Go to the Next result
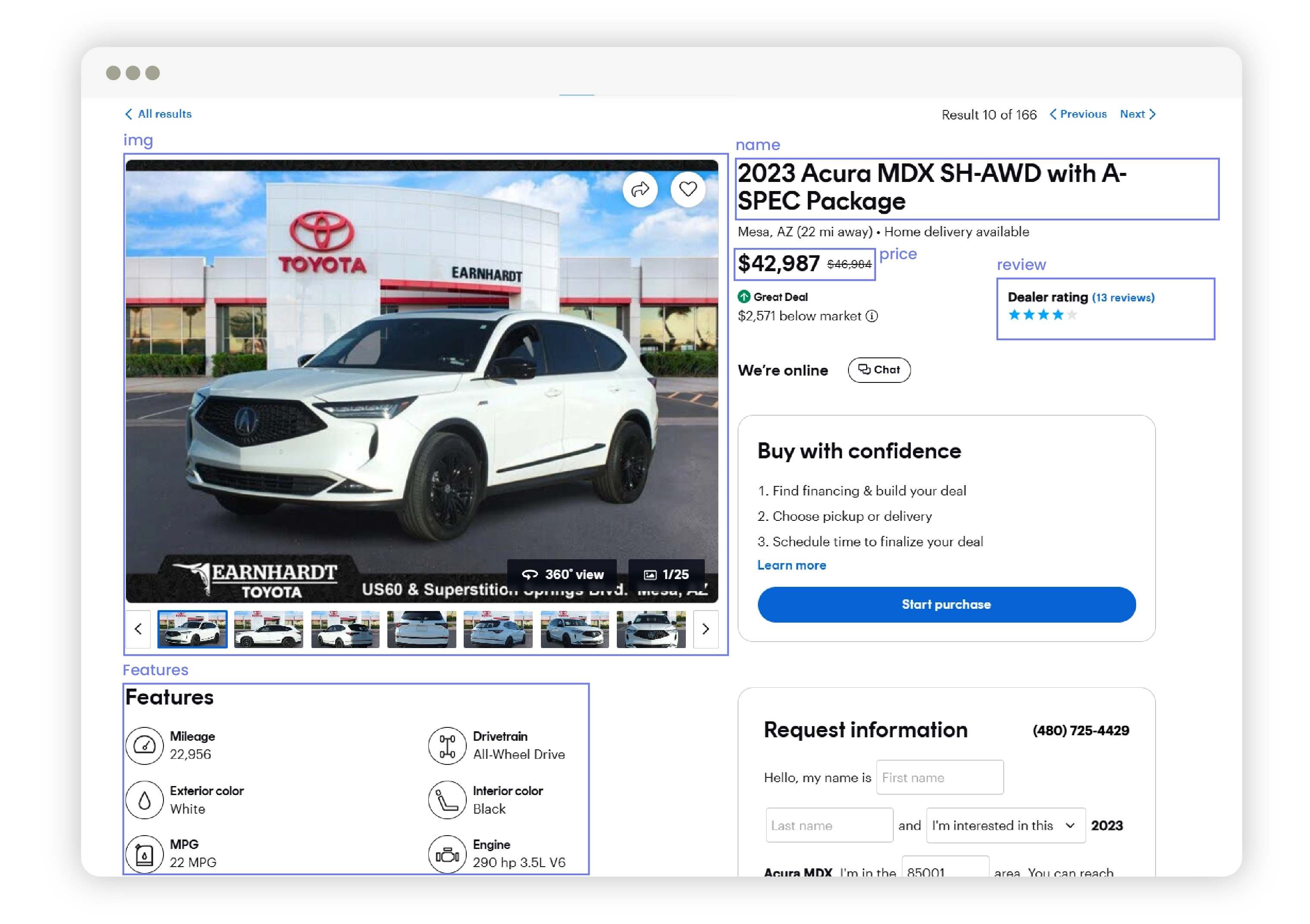1310x924 pixels. (x=1138, y=114)
